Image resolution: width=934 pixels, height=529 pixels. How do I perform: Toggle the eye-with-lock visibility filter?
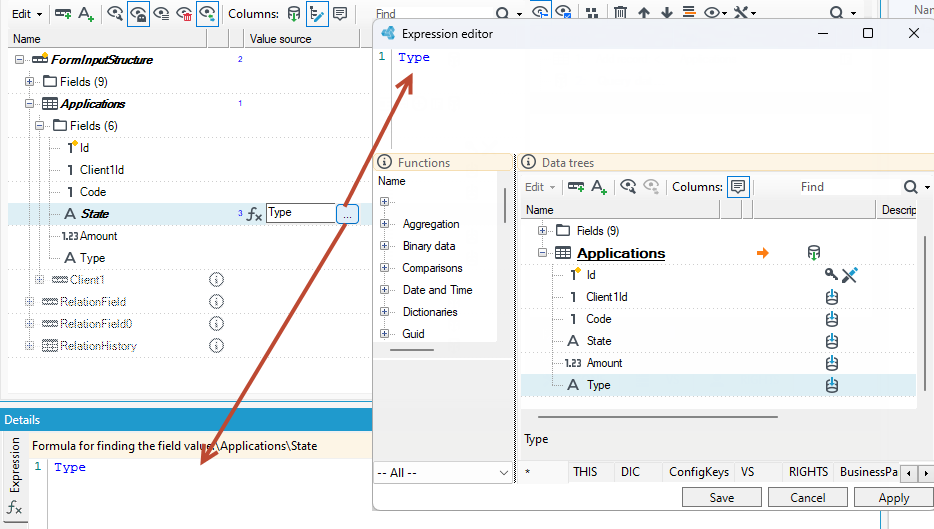138,14
